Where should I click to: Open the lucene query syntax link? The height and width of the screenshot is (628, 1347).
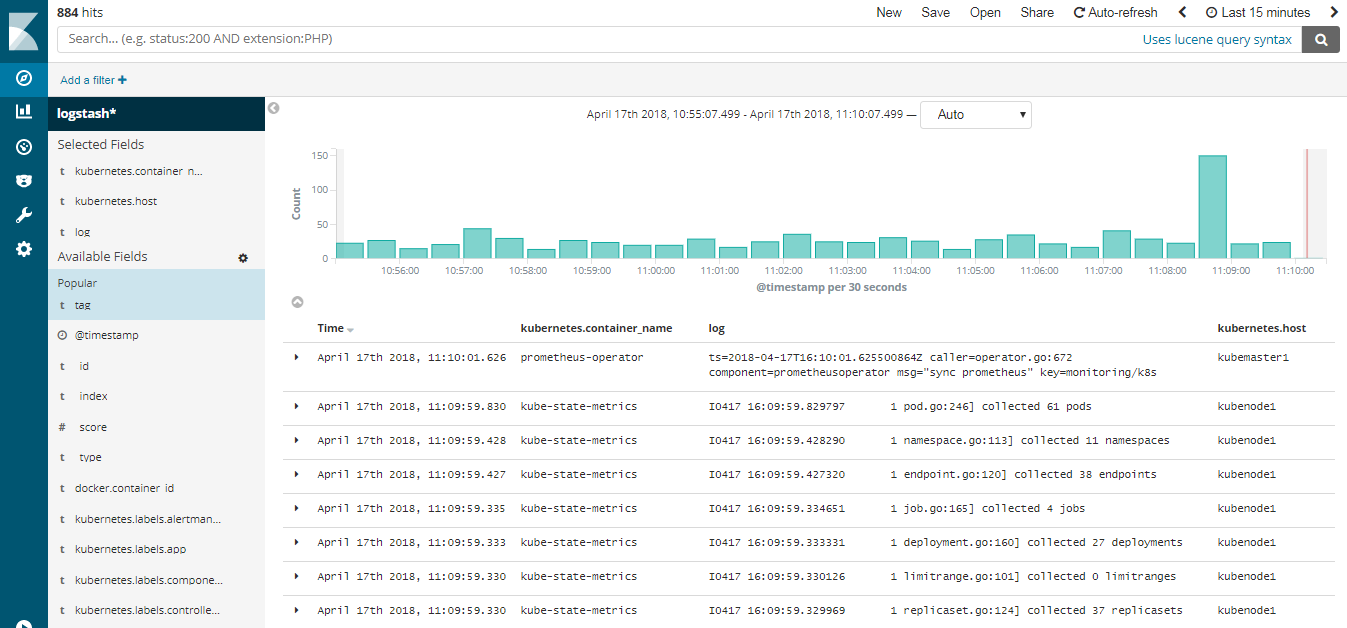(x=1217, y=39)
